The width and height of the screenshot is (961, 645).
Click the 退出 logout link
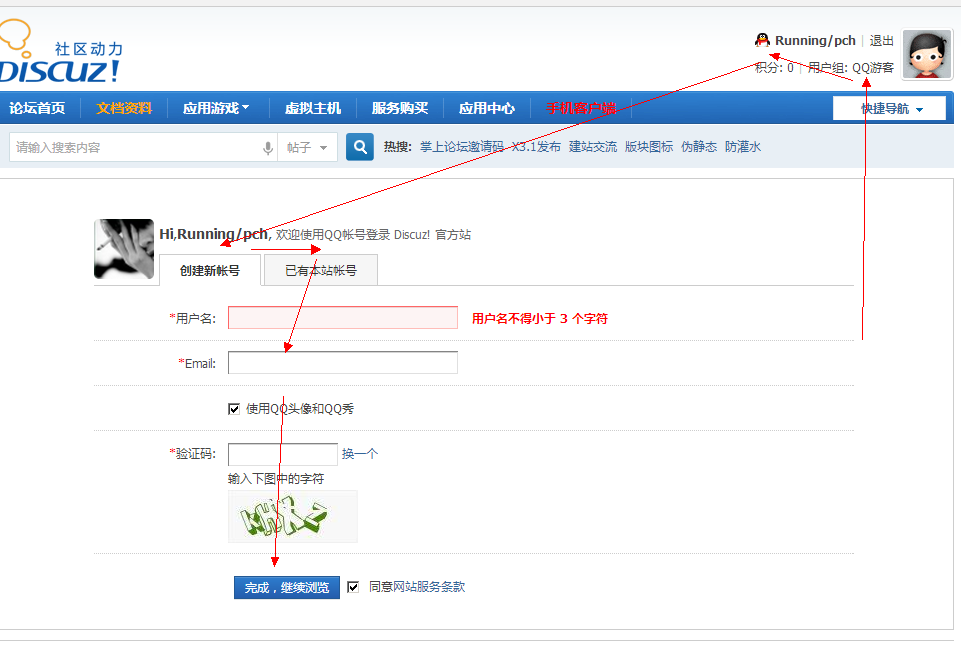tap(881, 40)
